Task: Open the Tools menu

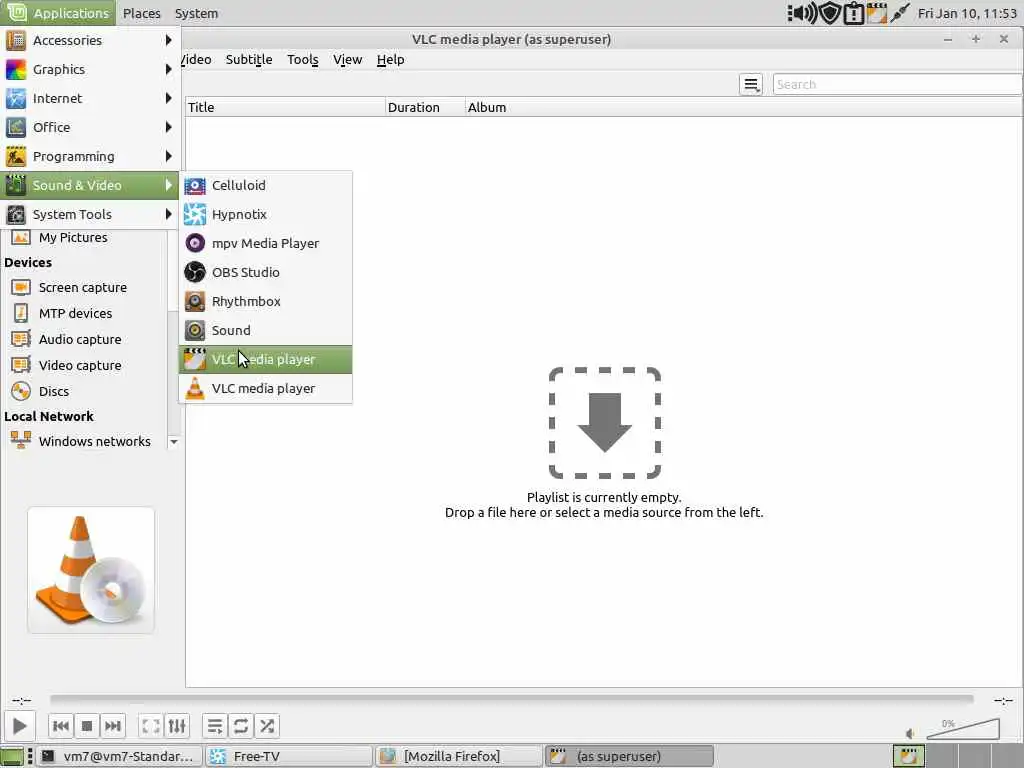Action: [x=302, y=59]
